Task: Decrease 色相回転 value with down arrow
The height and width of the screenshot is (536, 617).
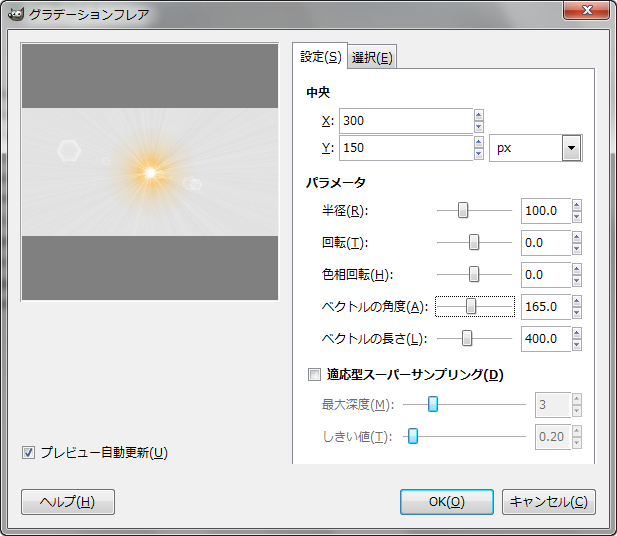Action: click(576, 281)
